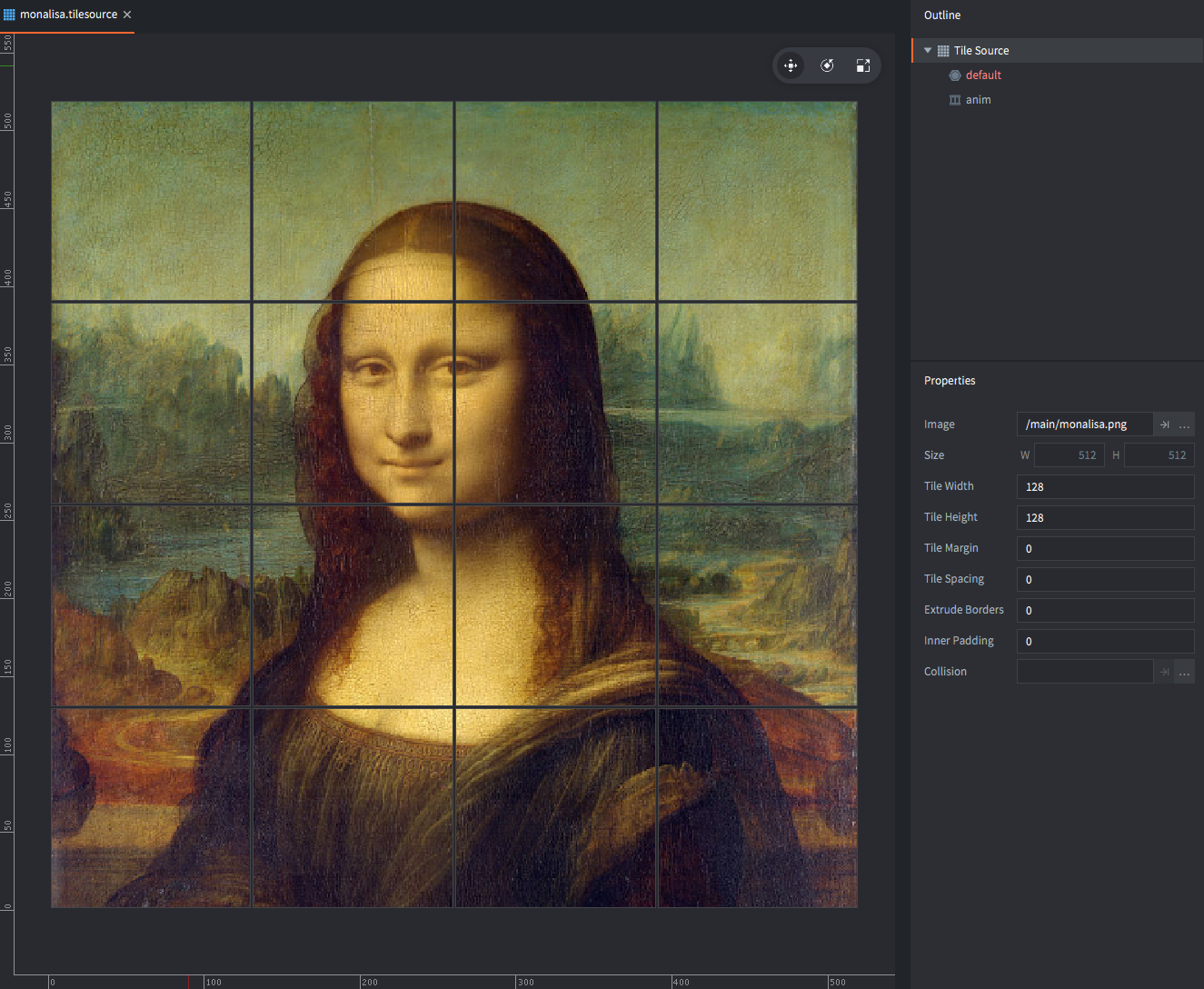Open the Image resource with the arrow icon

tap(1164, 425)
